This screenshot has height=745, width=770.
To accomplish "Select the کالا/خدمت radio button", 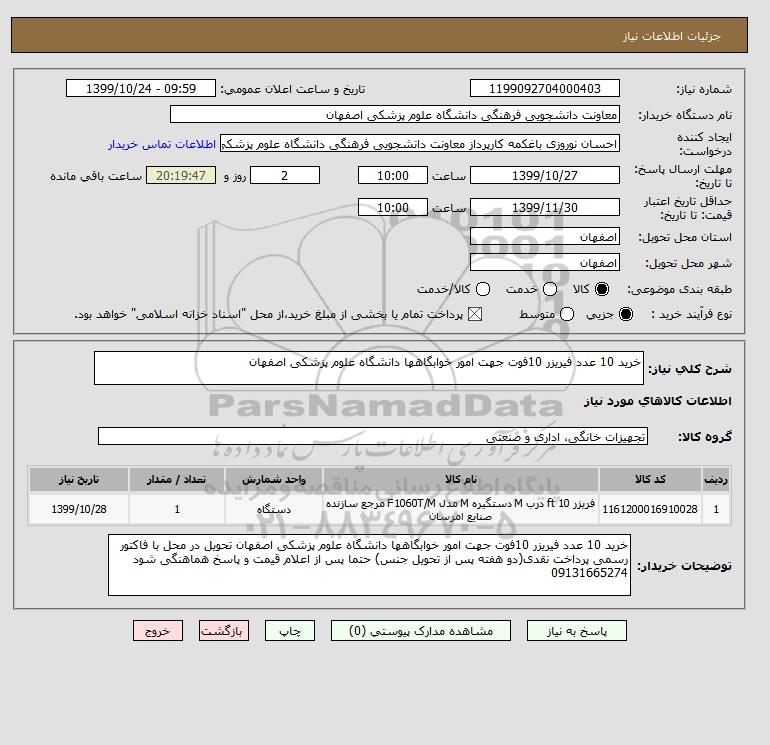I will (483, 289).
